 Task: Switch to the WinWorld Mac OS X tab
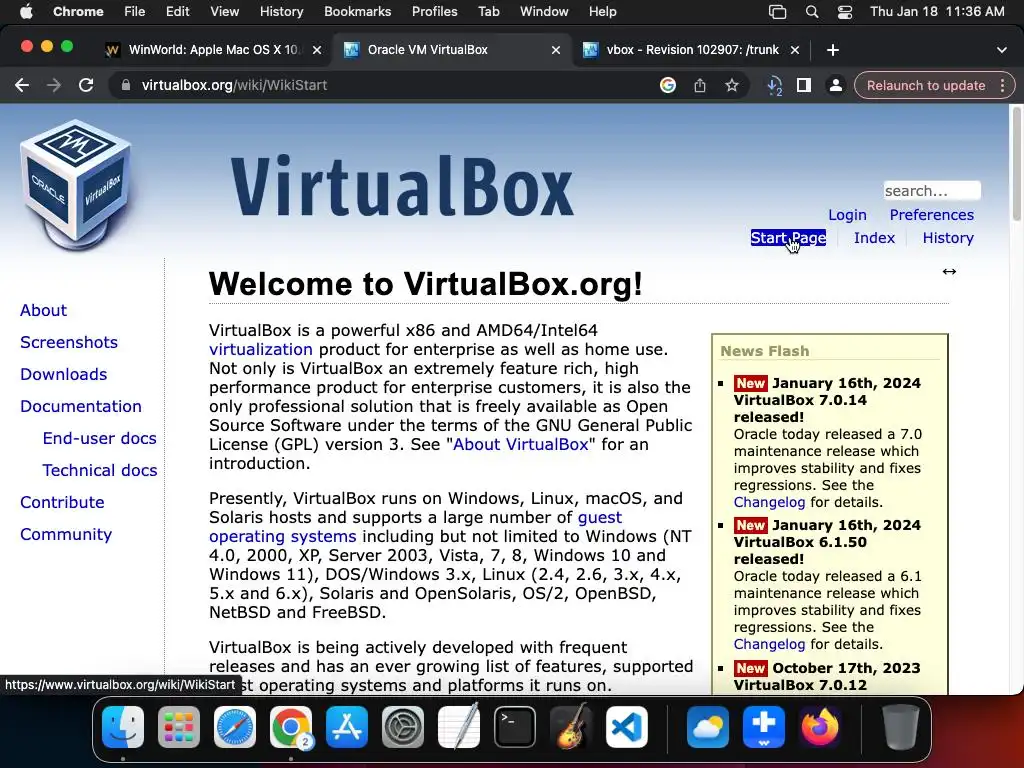212,50
